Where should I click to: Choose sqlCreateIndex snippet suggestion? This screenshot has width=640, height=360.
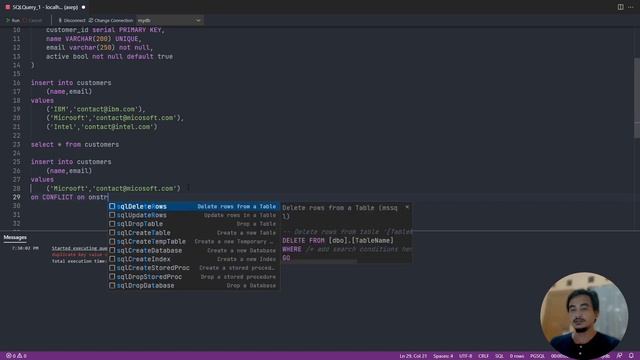(x=194, y=259)
